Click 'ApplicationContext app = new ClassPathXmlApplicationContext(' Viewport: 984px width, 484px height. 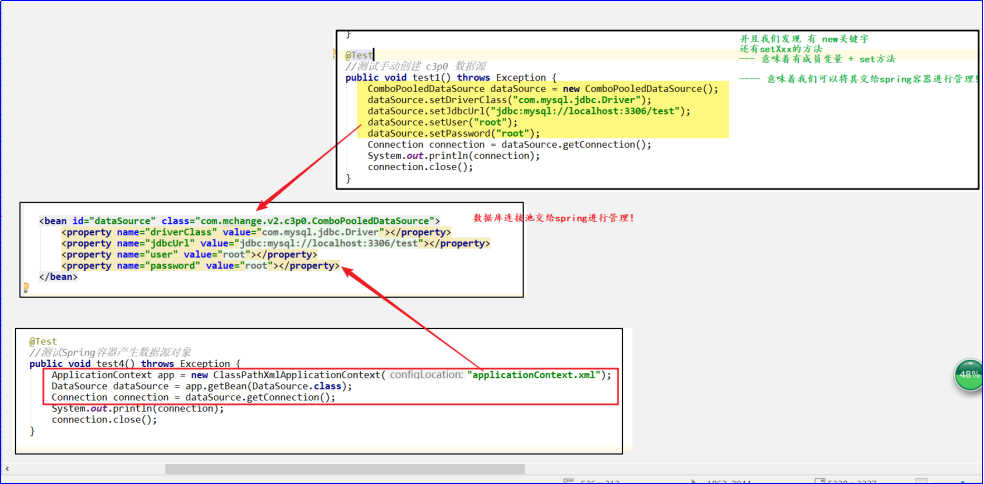(218, 375)
